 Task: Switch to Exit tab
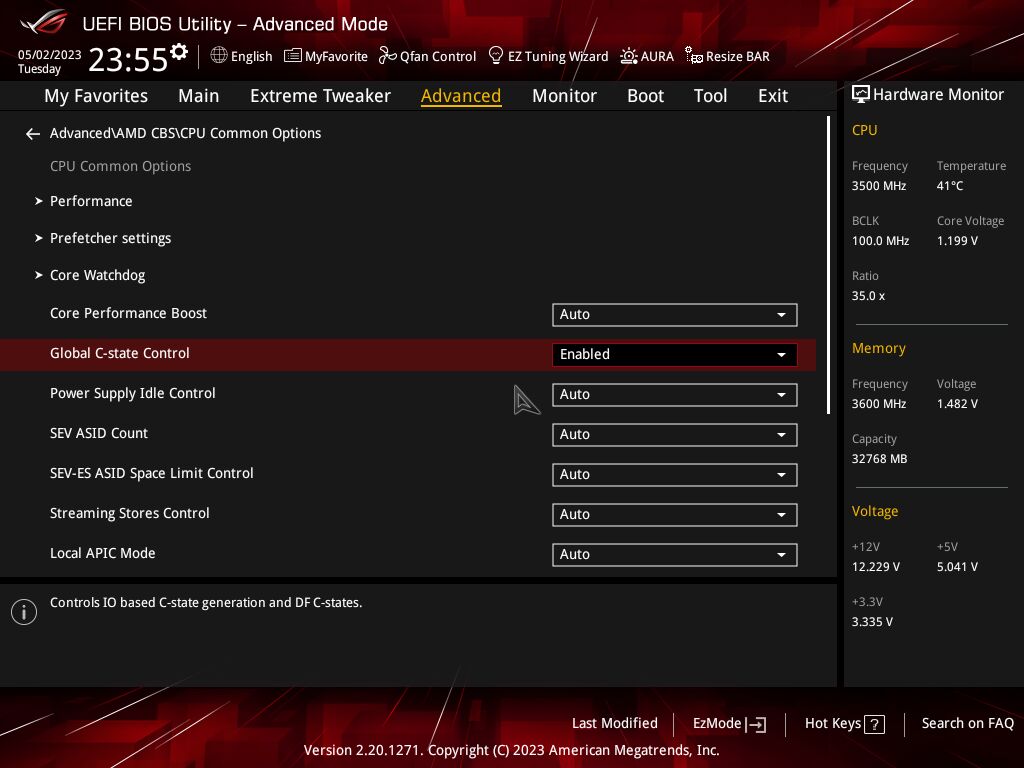[773, 96]
